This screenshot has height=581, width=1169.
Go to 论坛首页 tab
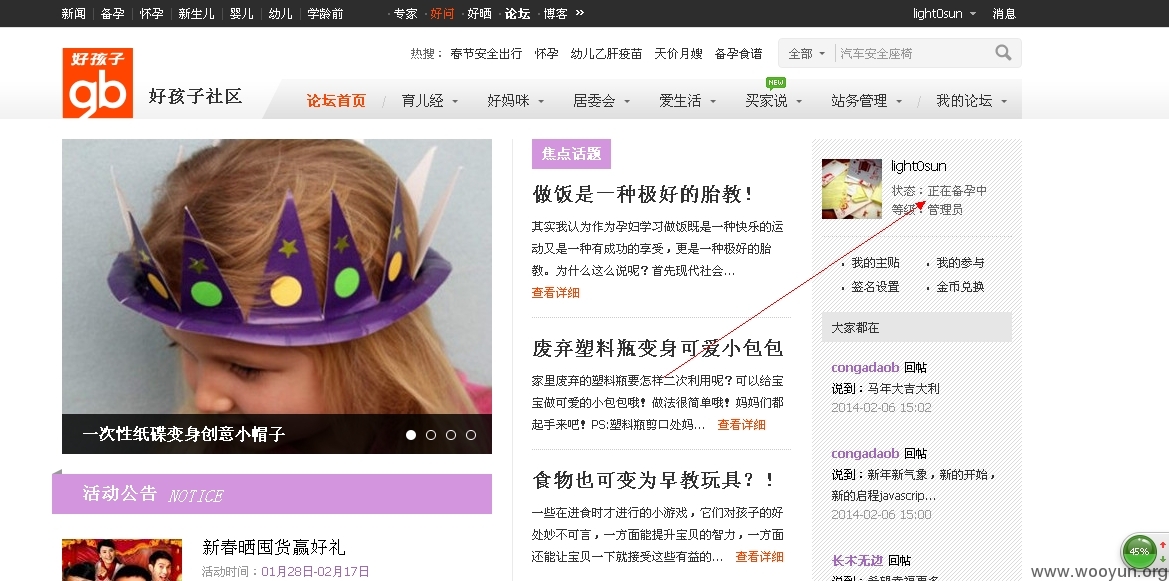click(336, 101)
